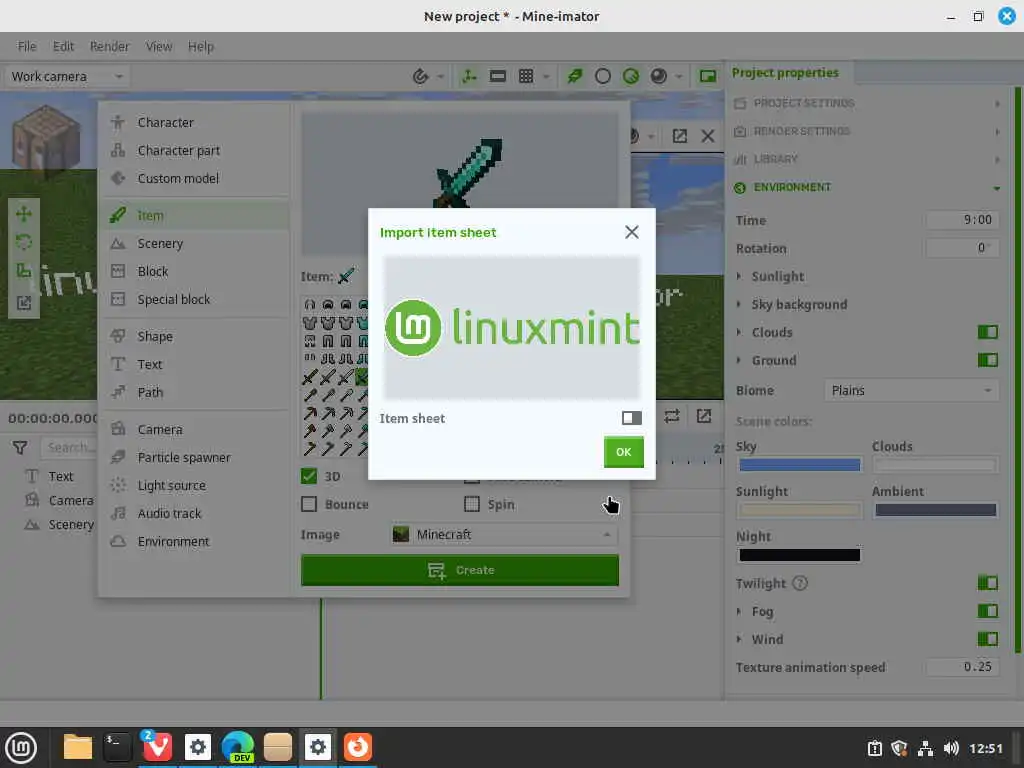Click the rotate tool in viewport toolbar
Screen dimensions: 1024x768
coord(24,242)
